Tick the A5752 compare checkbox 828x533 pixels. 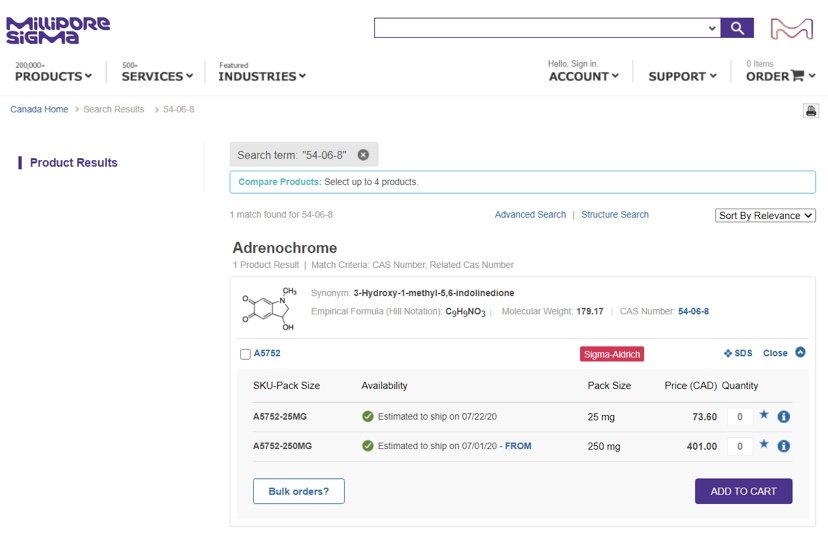245,354
